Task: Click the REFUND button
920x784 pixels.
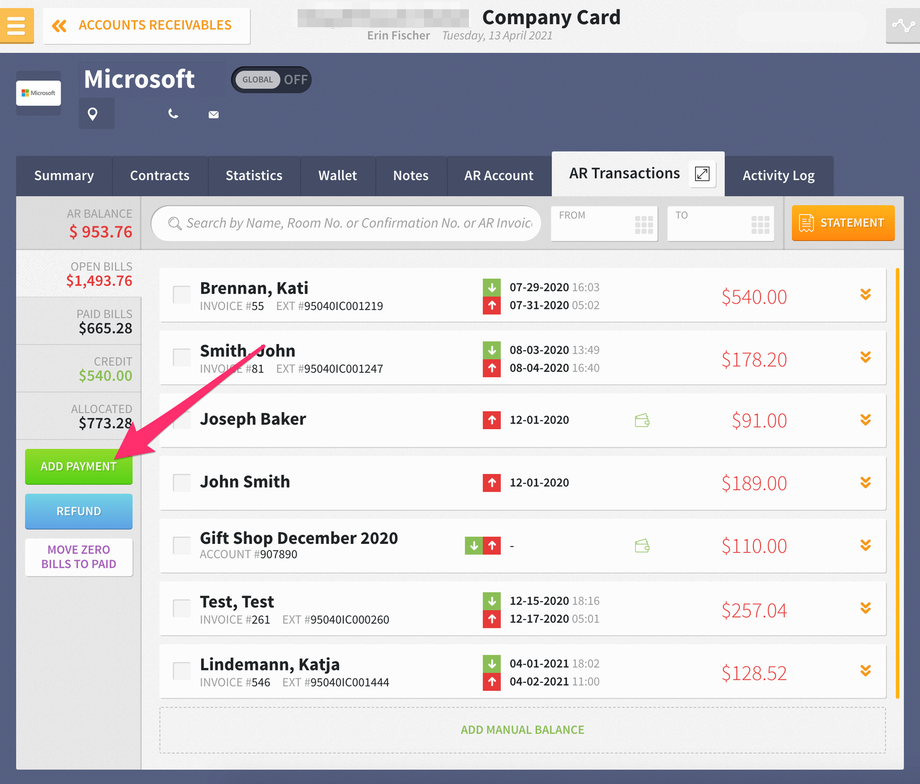Action: (79, 511)
